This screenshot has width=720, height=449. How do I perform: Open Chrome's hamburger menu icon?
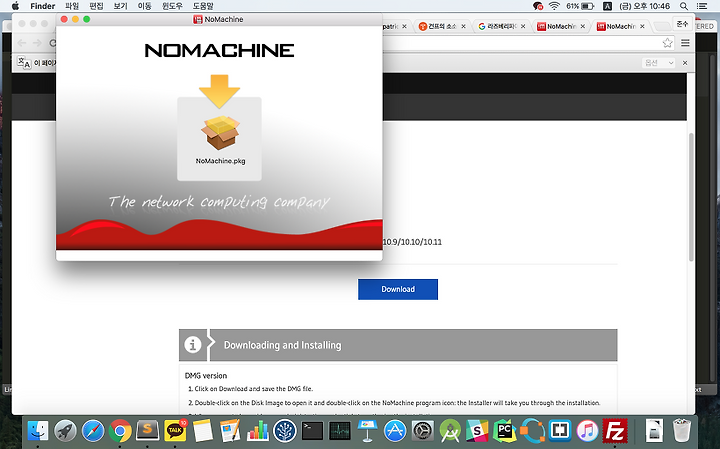click(685, 43)
